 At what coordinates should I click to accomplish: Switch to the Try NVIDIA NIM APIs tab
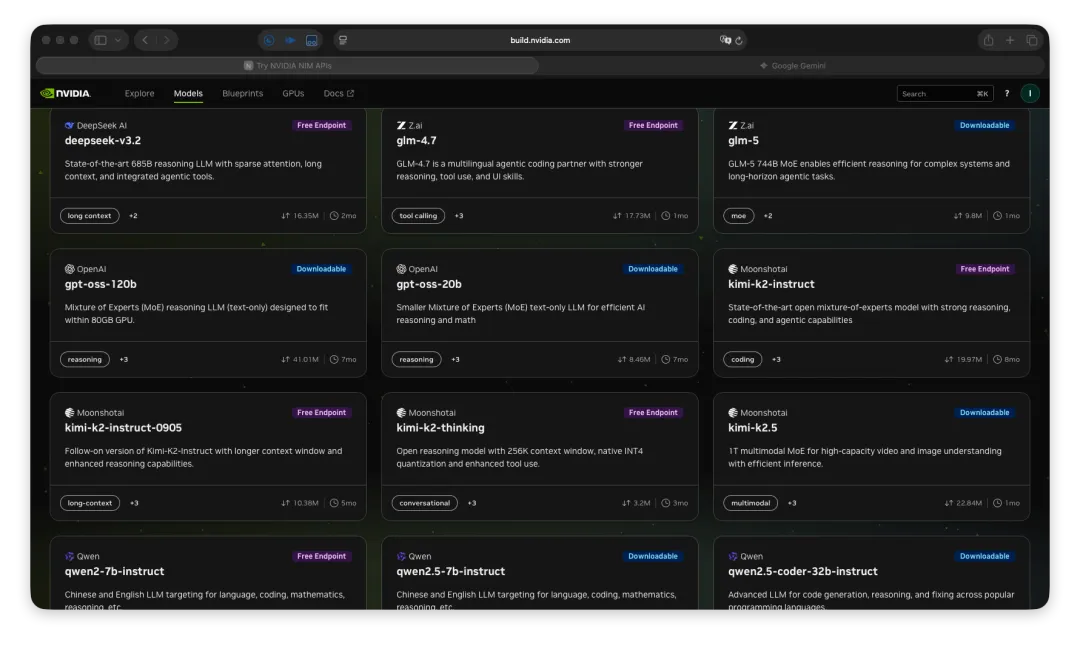[287, 65]
